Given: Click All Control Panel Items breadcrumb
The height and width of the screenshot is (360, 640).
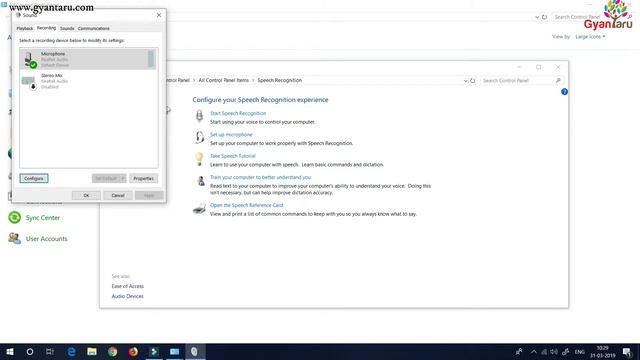Looking at the screenshot, I should [x=224, y=80].
